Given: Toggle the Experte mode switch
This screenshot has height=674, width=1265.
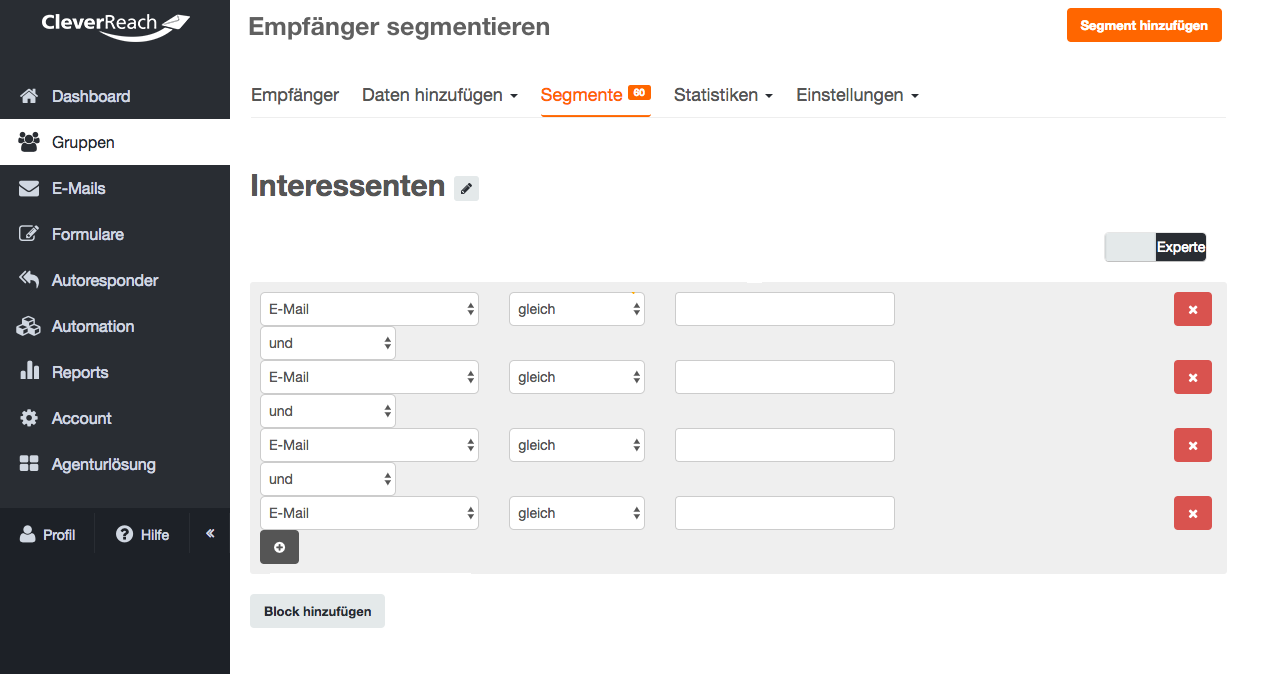Looking at the screenshot, I should [1155, 247].
